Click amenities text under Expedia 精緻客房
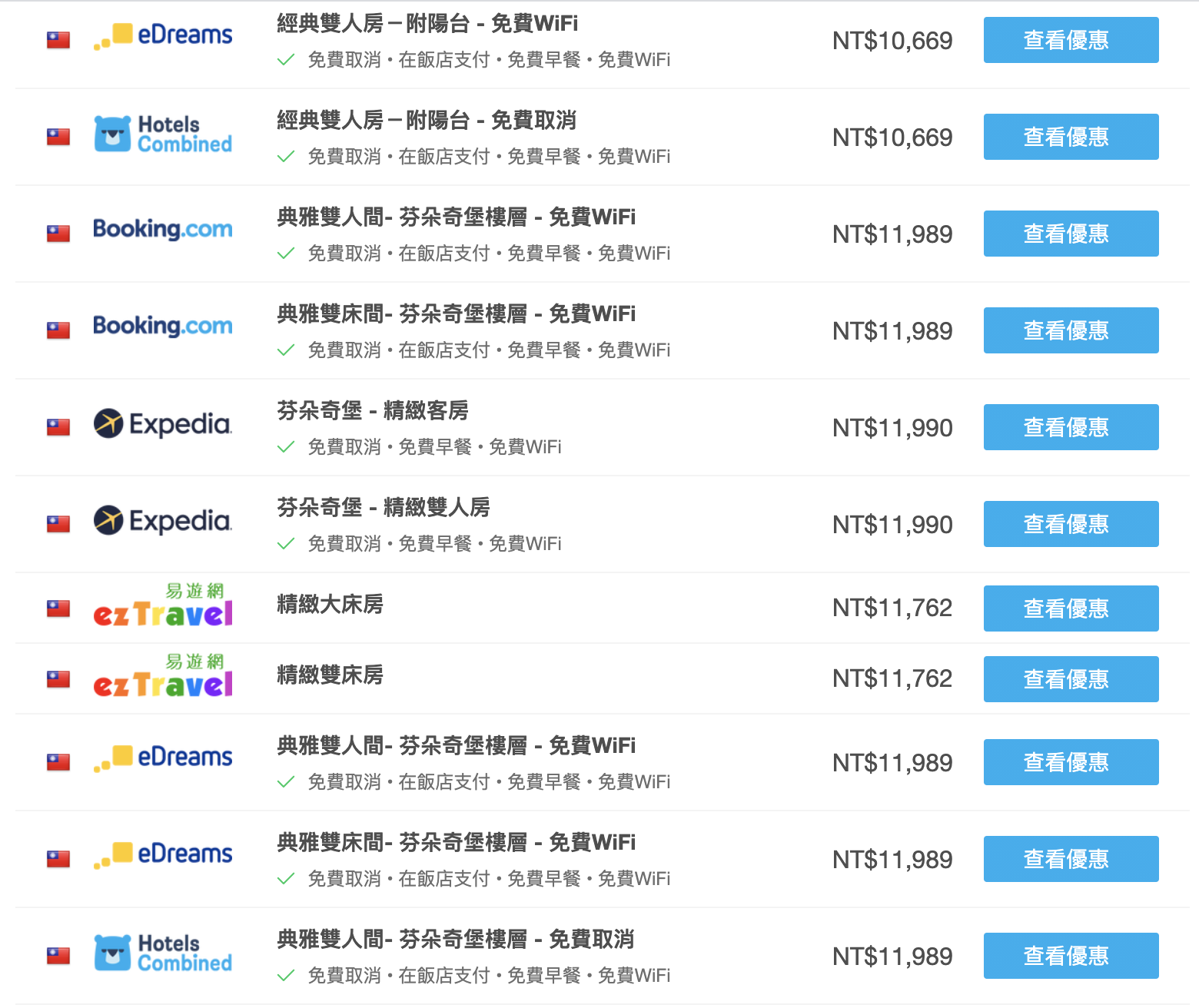Screen dimensions: 1199x1008 (434, 447)
